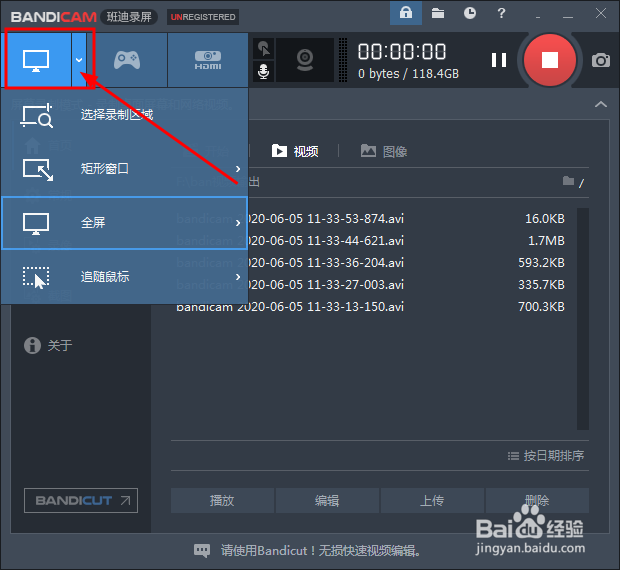This screenshot has height=570, width=620.
Task: Click the select-recording-area icon with magnifier
Action: pyautogui.click(x=36, y=115)
